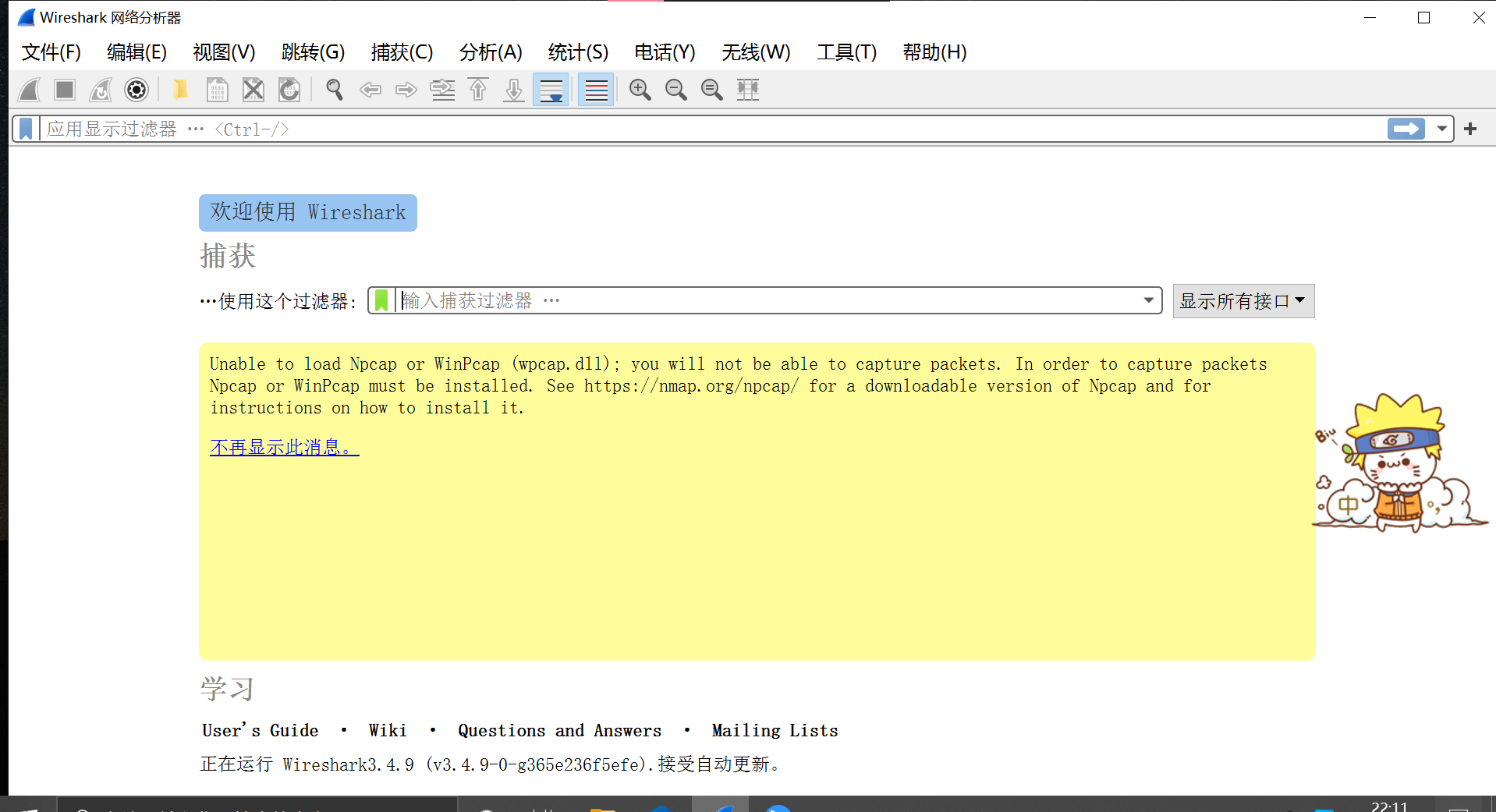Open capture options with the gear icon

136,89
